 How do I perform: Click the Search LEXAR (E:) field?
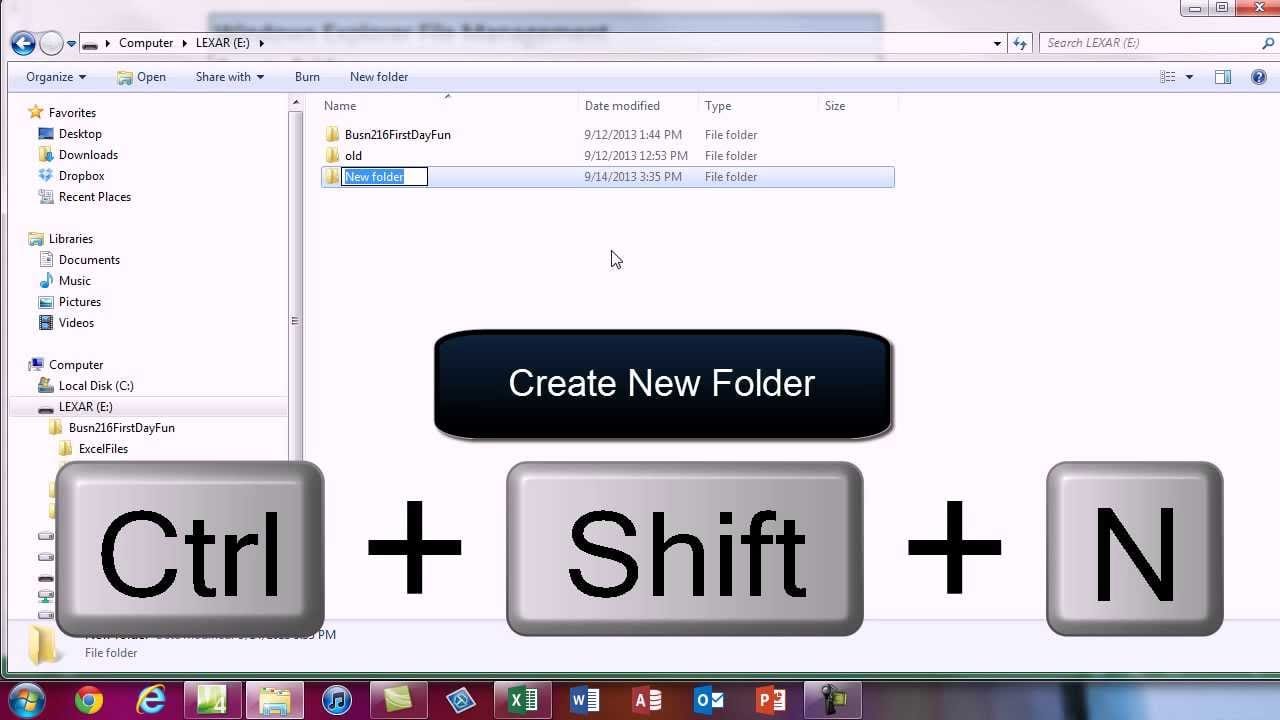(x=1150, y=43)
